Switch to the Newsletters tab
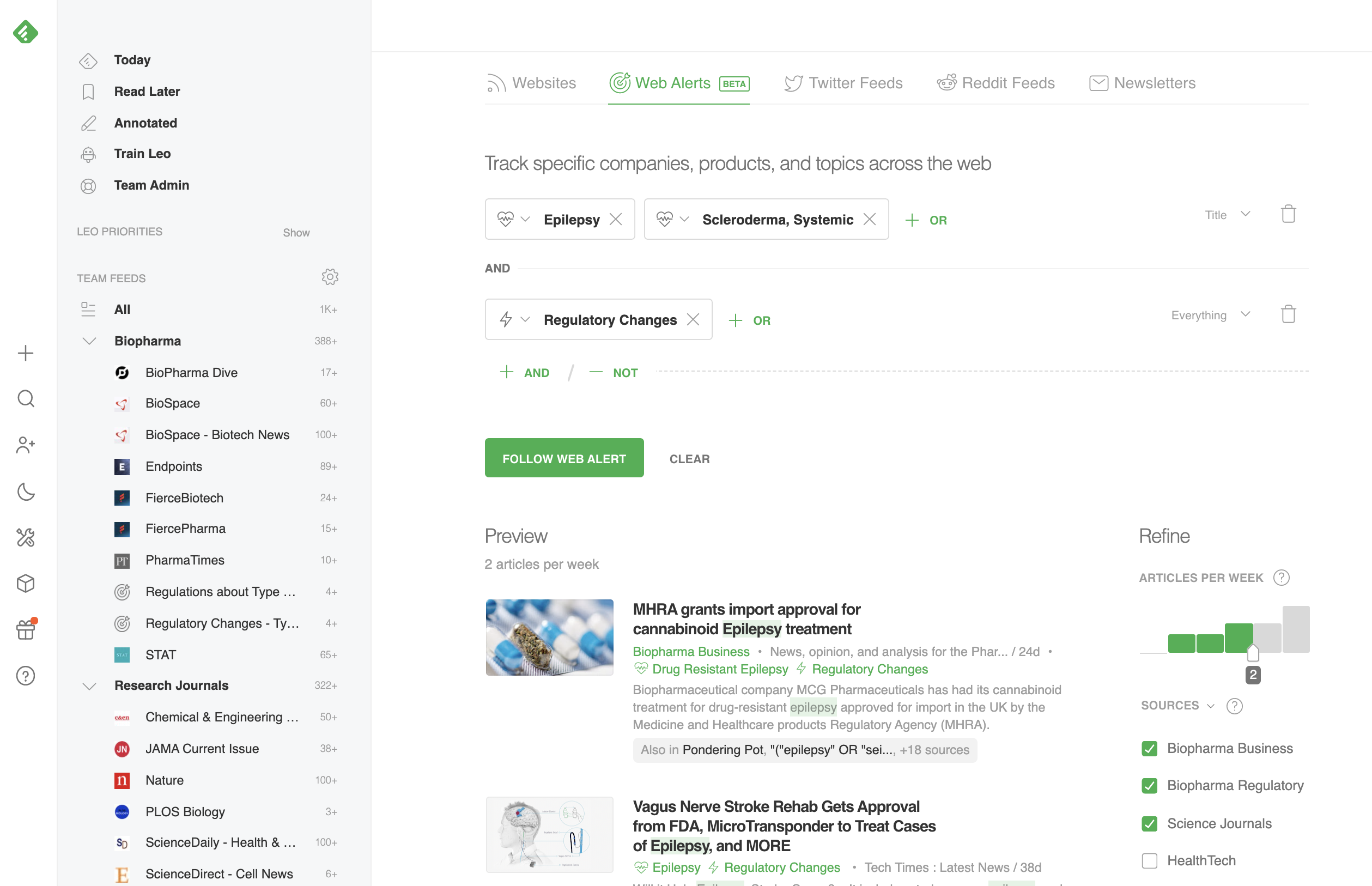Viewport: 1372px width, 886px height. tap(1142, 83)
